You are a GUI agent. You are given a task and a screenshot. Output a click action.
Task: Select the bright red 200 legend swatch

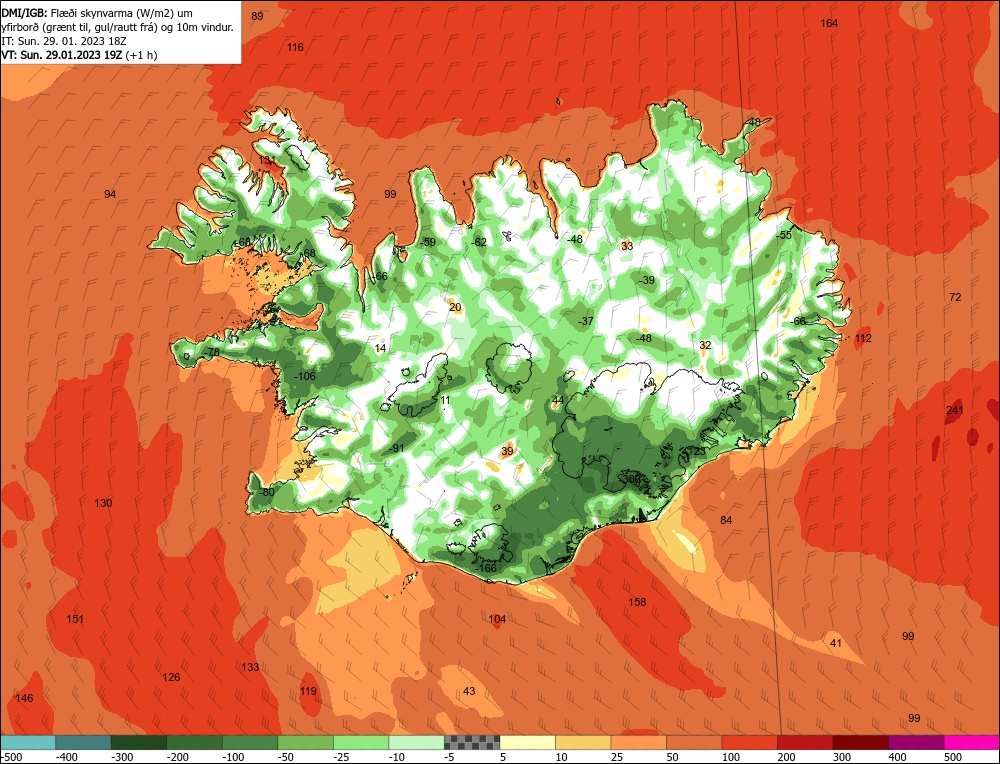(x=805, y=742)
